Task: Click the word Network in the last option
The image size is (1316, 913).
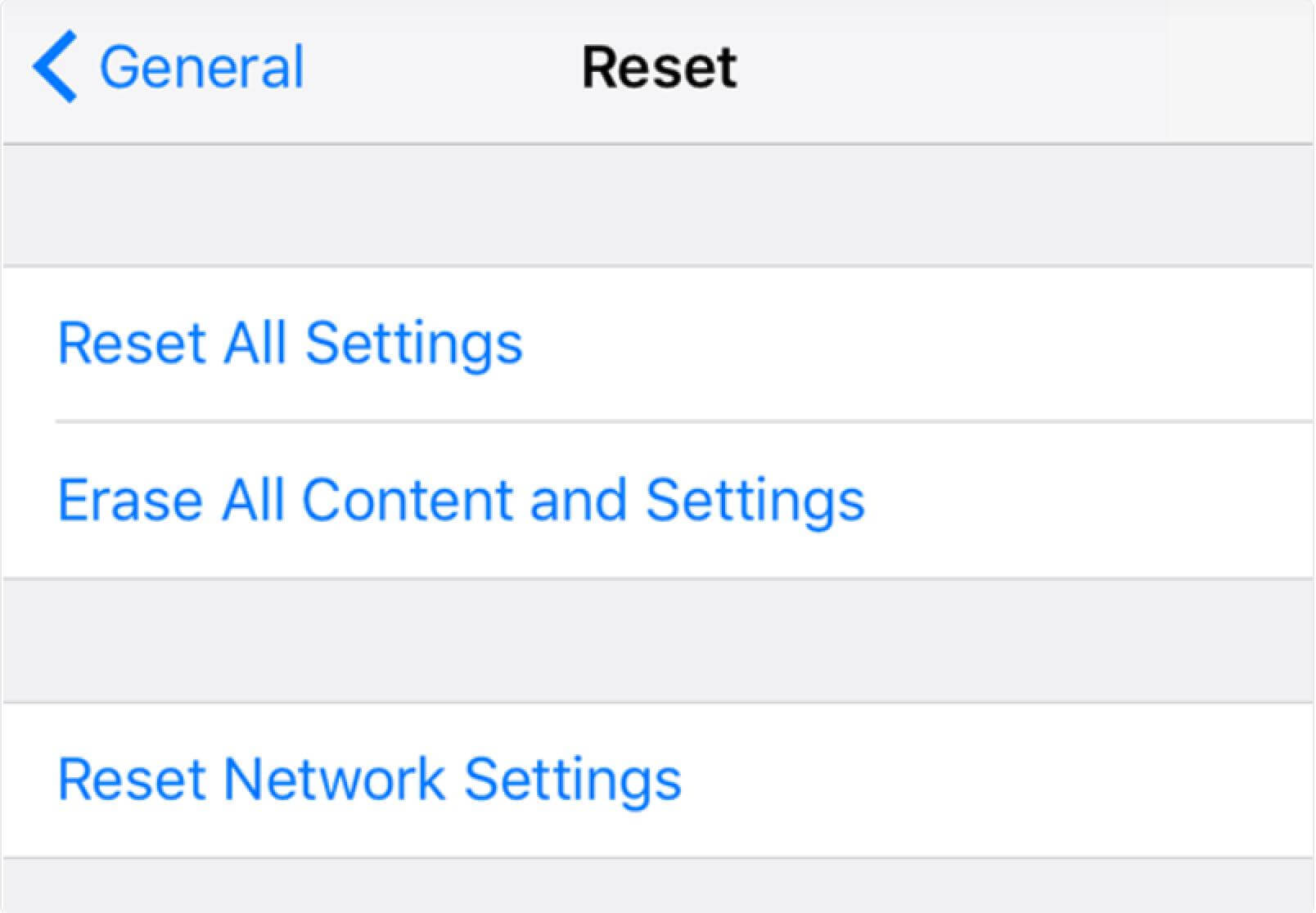Action: pos(334,780)
